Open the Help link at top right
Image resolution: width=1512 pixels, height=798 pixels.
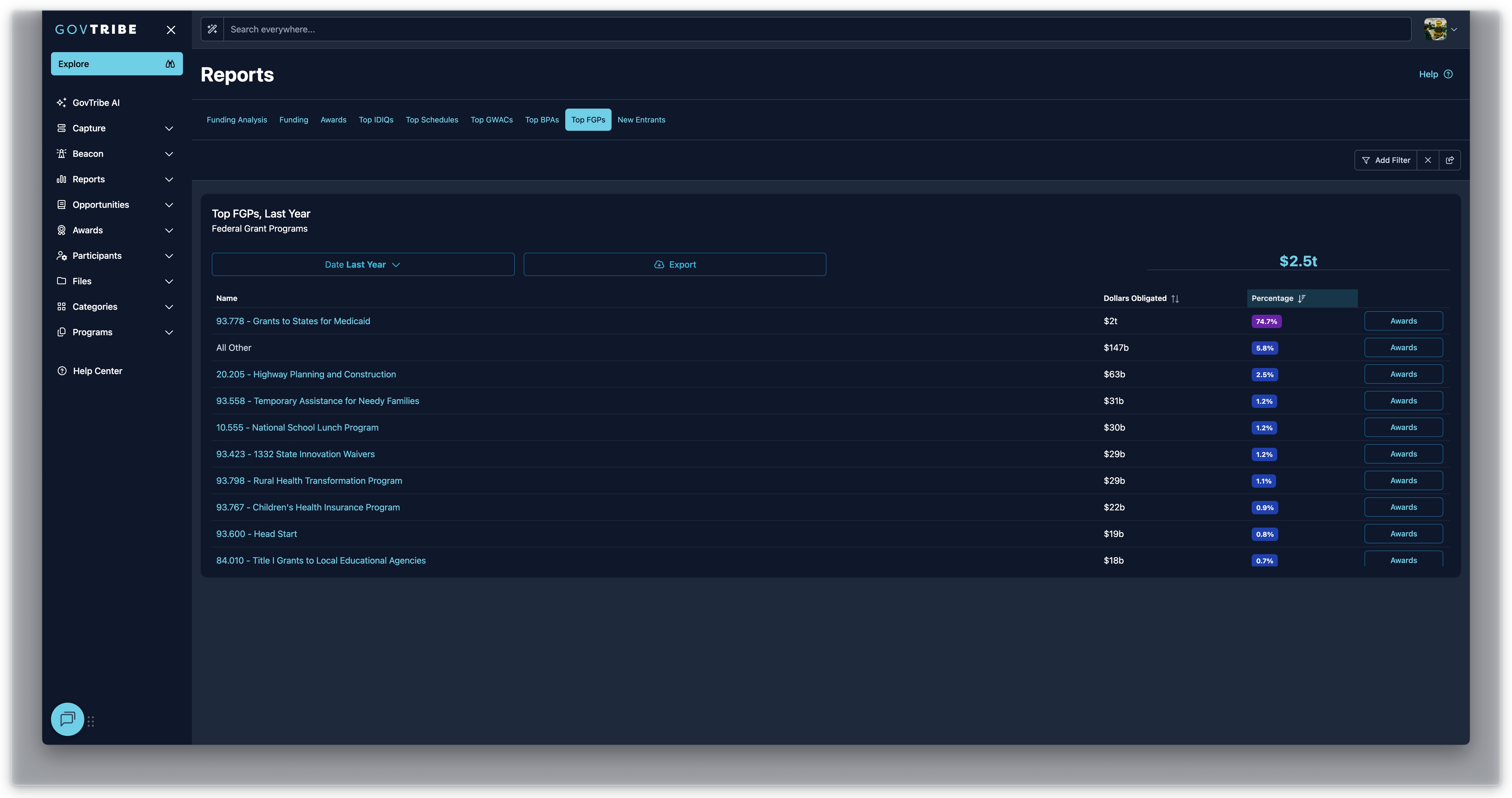point(1436,75)
